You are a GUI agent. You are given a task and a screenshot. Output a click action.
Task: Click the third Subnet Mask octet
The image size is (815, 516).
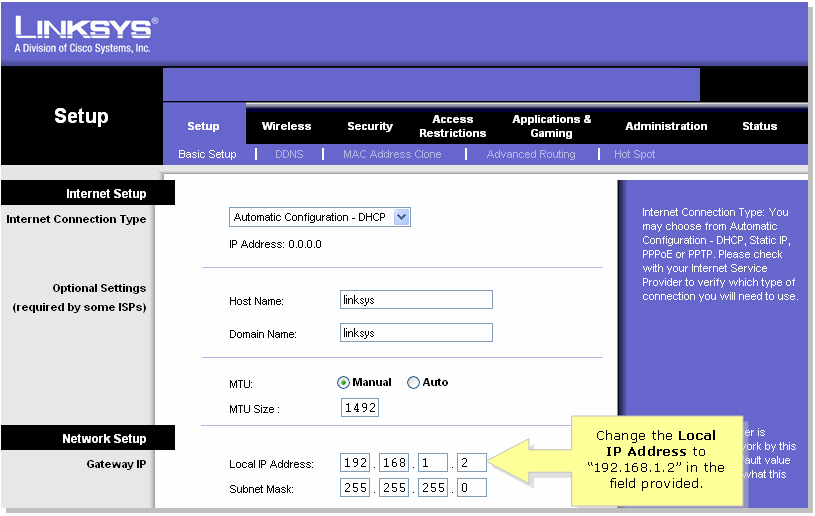(x=433, y=488)
